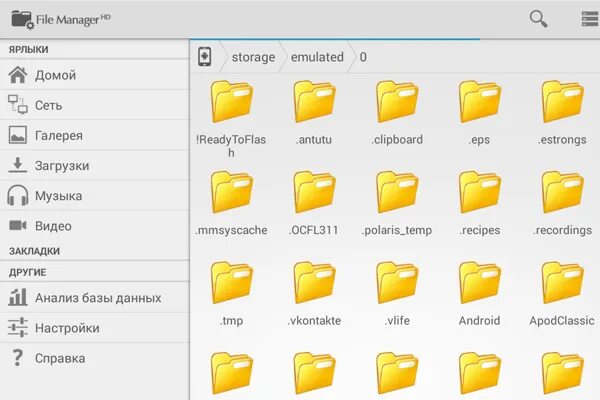Click the ЗАКЛАДКИ section header
The width and height of the screenshot is (600, 400).
coord(34,251)
